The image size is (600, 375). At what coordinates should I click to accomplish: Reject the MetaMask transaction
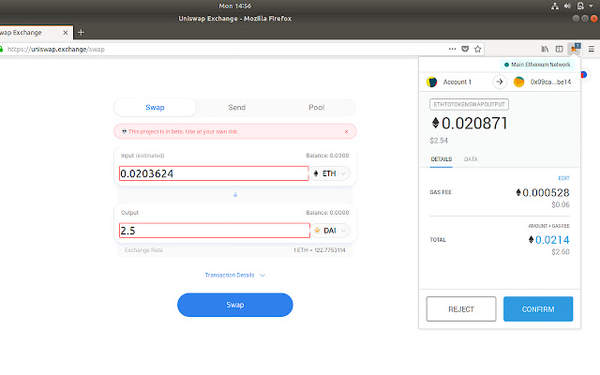(x=461, y=309)
